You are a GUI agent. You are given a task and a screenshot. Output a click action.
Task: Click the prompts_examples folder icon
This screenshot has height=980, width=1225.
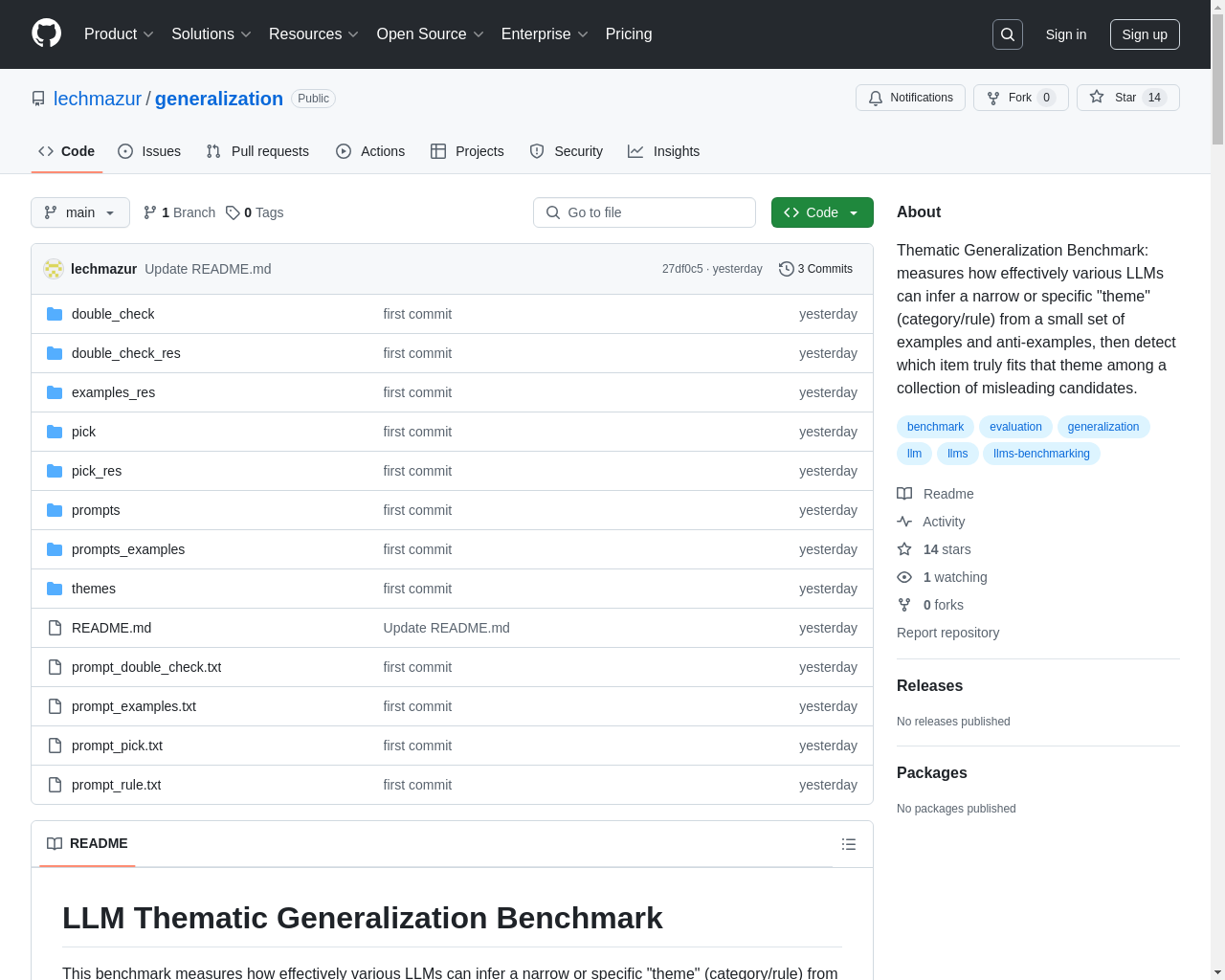click(55, 549)
